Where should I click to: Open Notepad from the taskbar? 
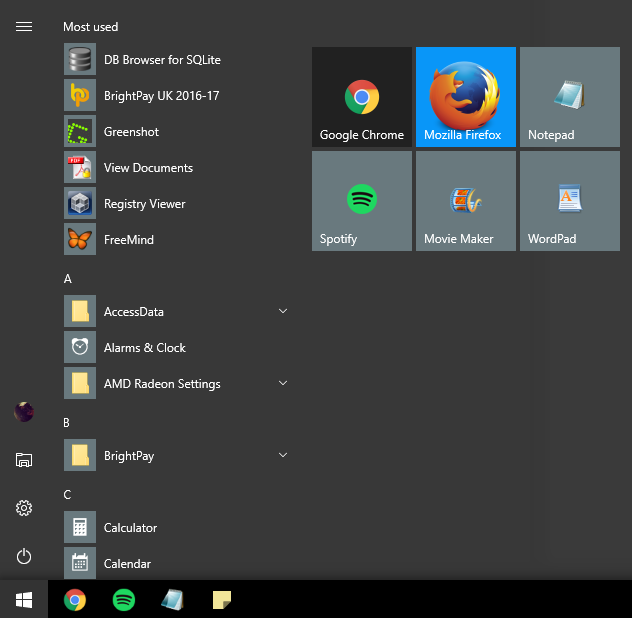click(173, 600)
